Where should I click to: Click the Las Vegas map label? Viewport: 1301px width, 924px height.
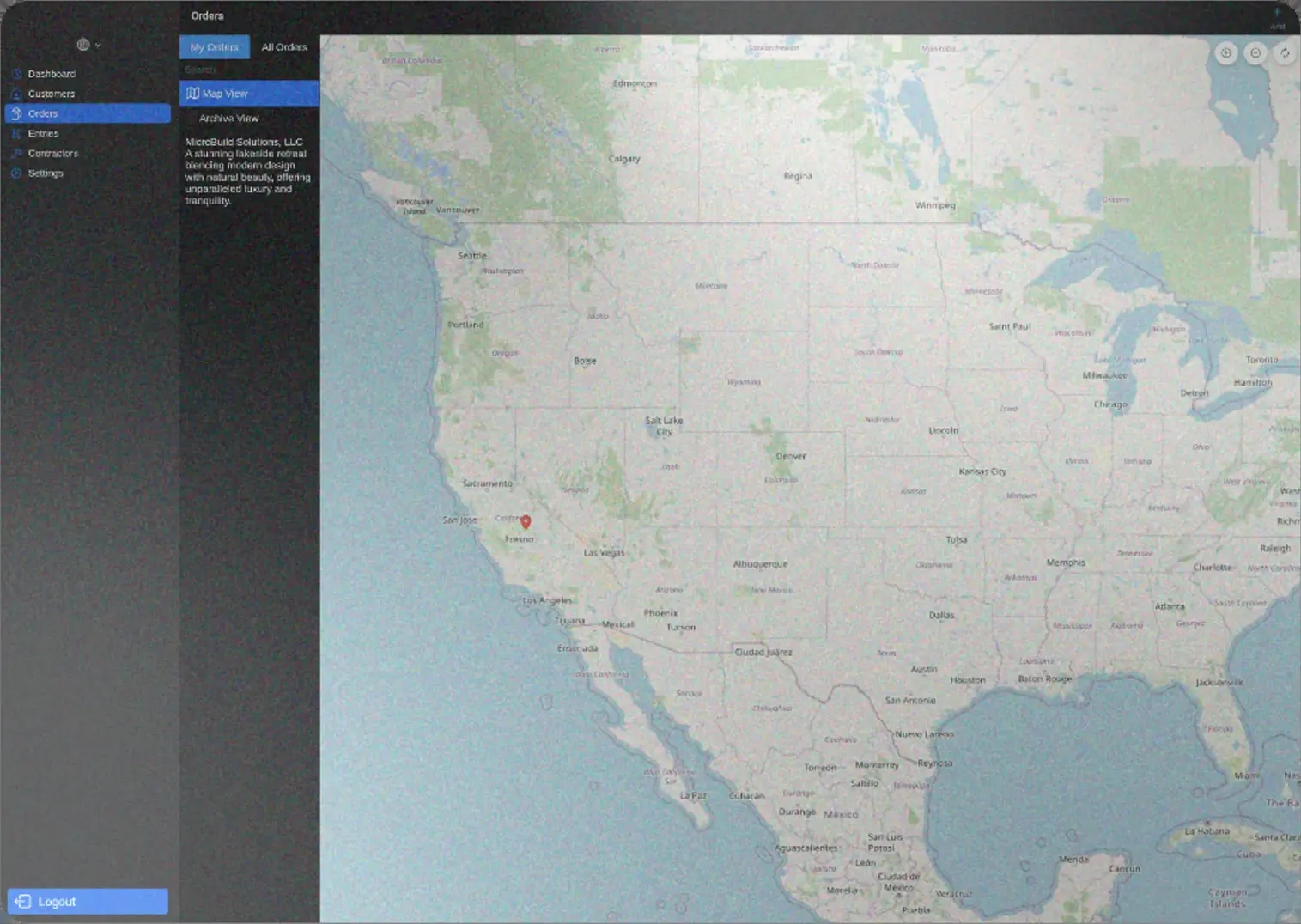coord(605,552)
